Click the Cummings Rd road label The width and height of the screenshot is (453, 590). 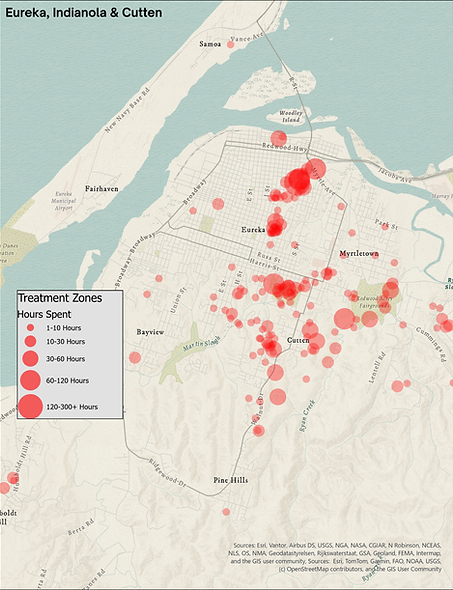[431, 344]
